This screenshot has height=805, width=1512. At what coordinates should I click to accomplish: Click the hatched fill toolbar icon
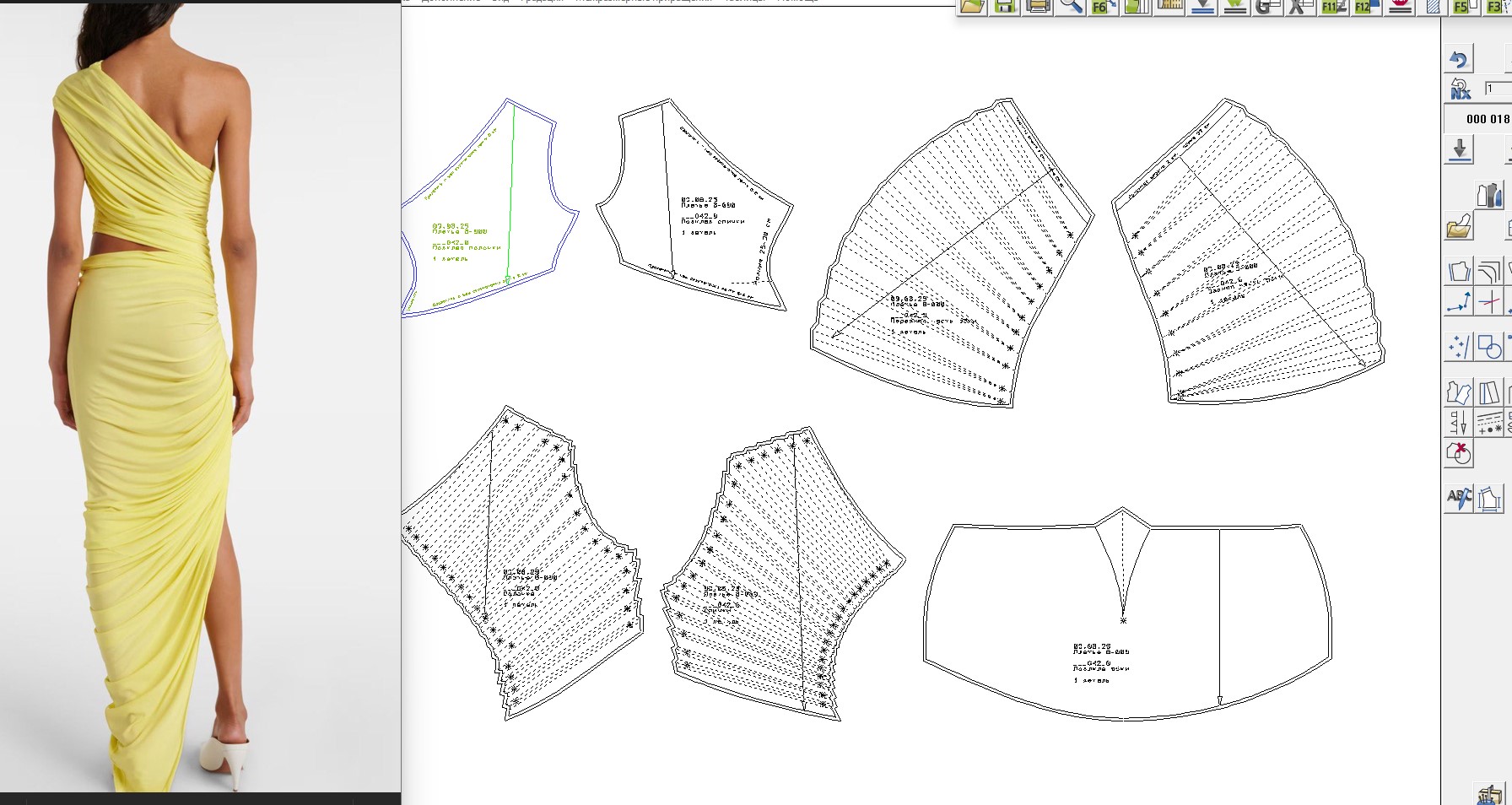pyautogui.click(x=1433, y=7)
